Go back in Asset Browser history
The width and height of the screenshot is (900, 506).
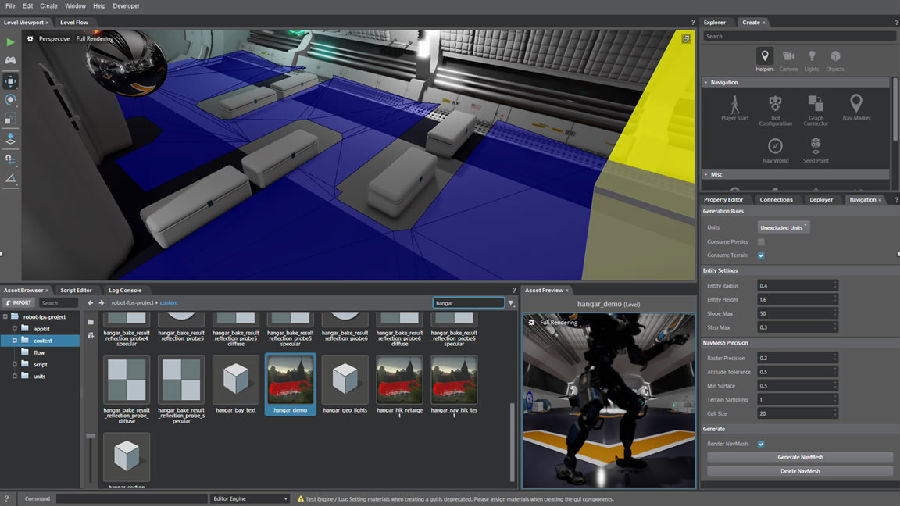coord(90,303)
